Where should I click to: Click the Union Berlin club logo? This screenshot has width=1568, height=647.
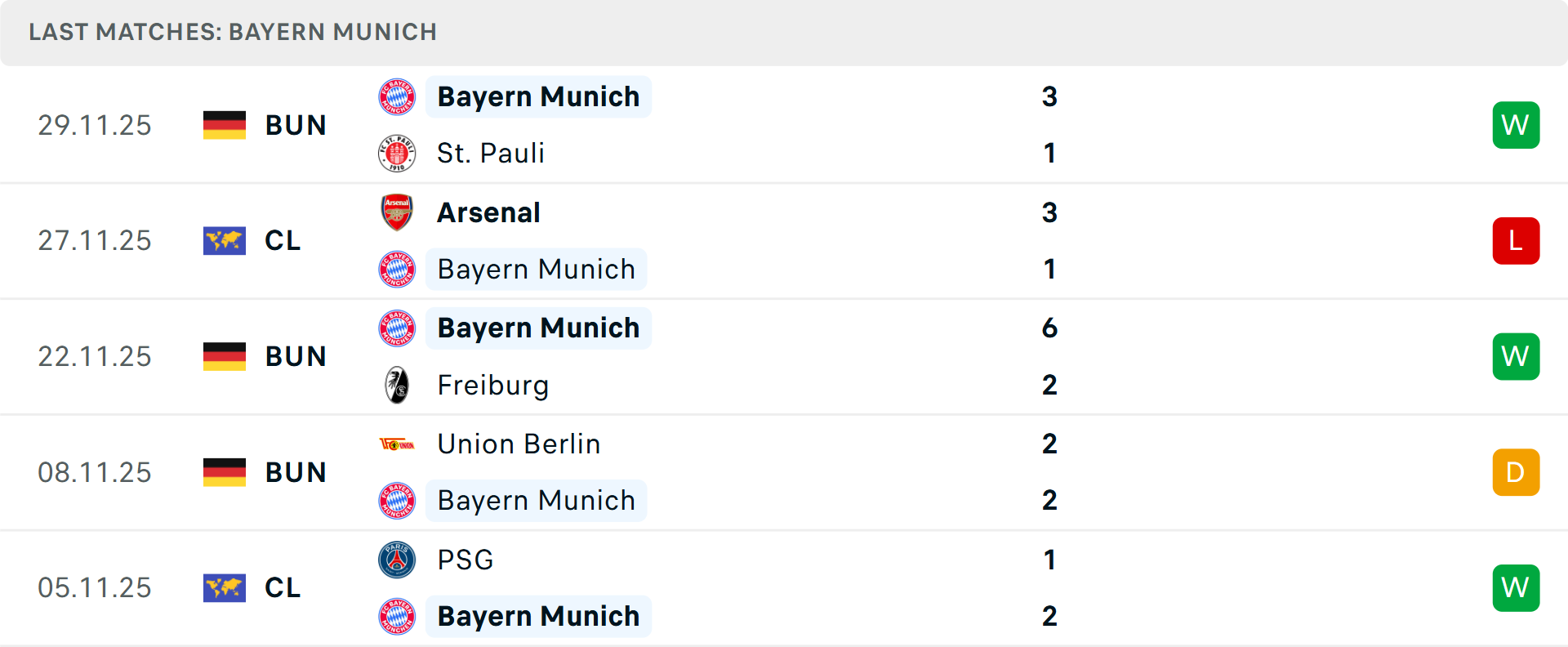coord(397,444)
